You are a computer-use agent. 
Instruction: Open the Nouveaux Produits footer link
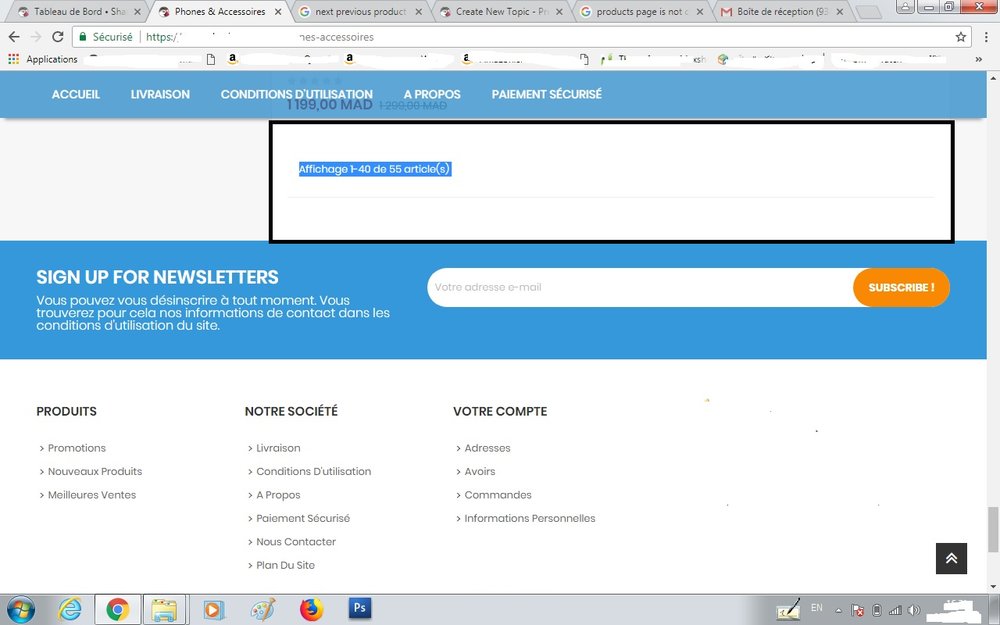coord(95,472)
